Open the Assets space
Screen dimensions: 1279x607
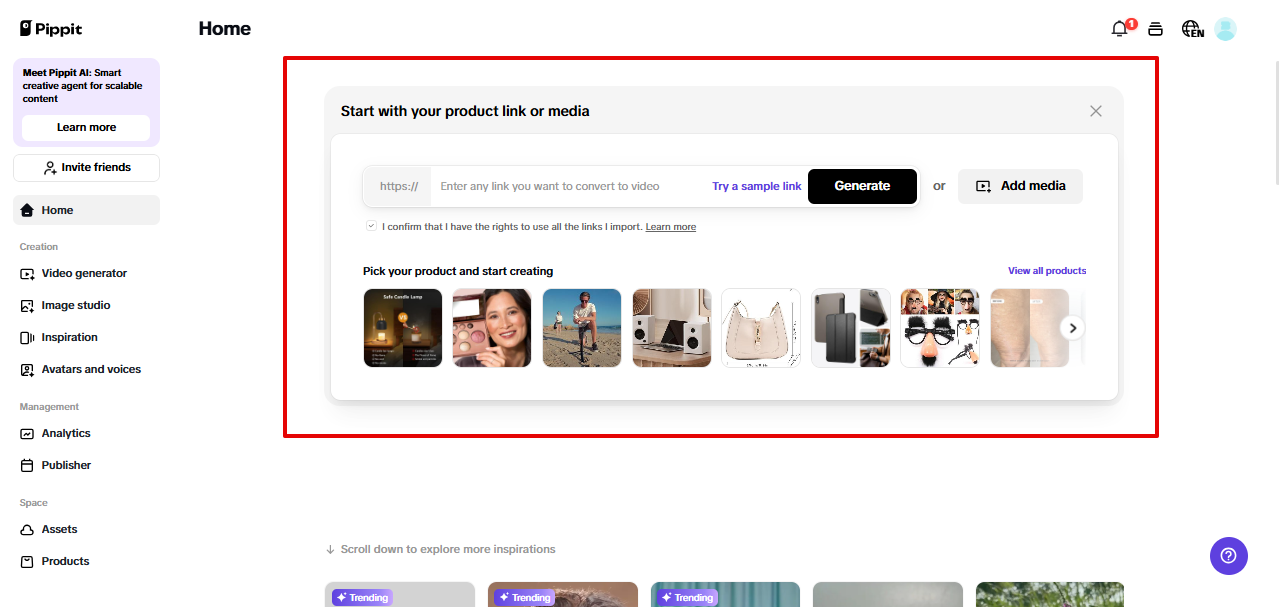coord(58,529)
